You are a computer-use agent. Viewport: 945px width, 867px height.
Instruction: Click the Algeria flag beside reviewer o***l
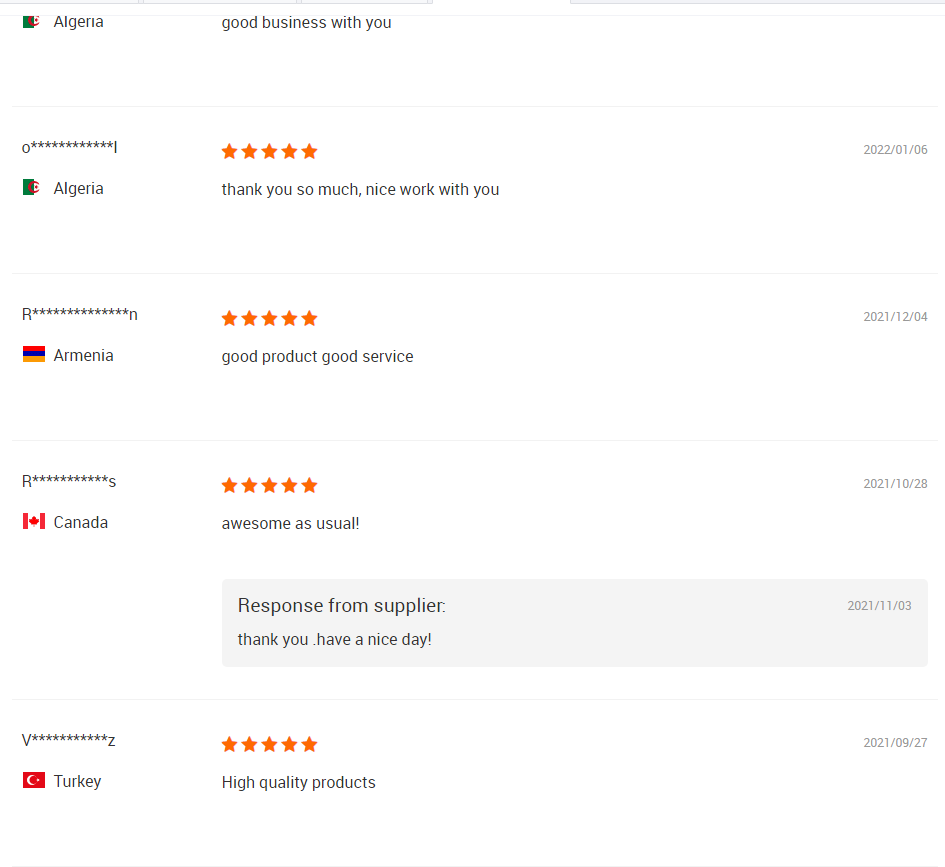(32, 188)
